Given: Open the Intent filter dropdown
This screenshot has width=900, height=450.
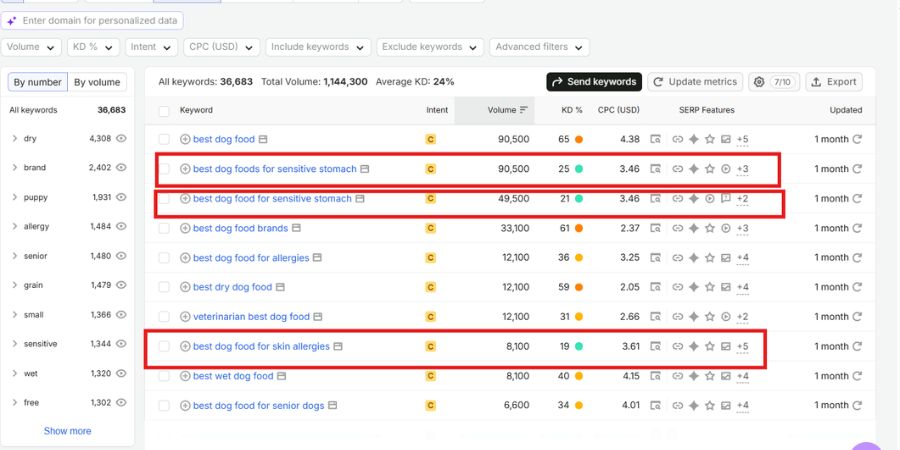Looking at the screenshot, I should click(x=151, y=47).
